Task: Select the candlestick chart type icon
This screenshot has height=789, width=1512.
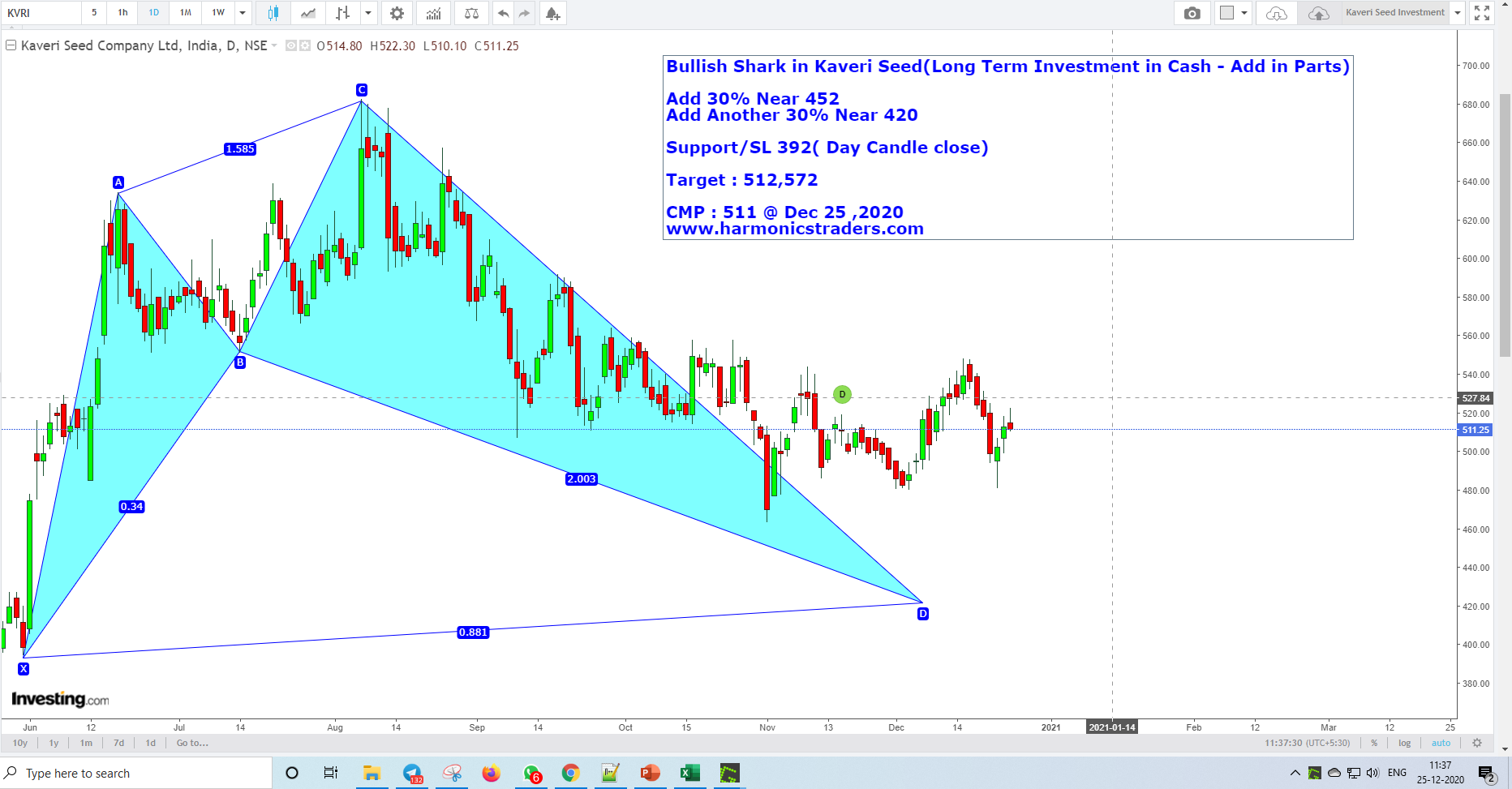Action: [272, 13]
